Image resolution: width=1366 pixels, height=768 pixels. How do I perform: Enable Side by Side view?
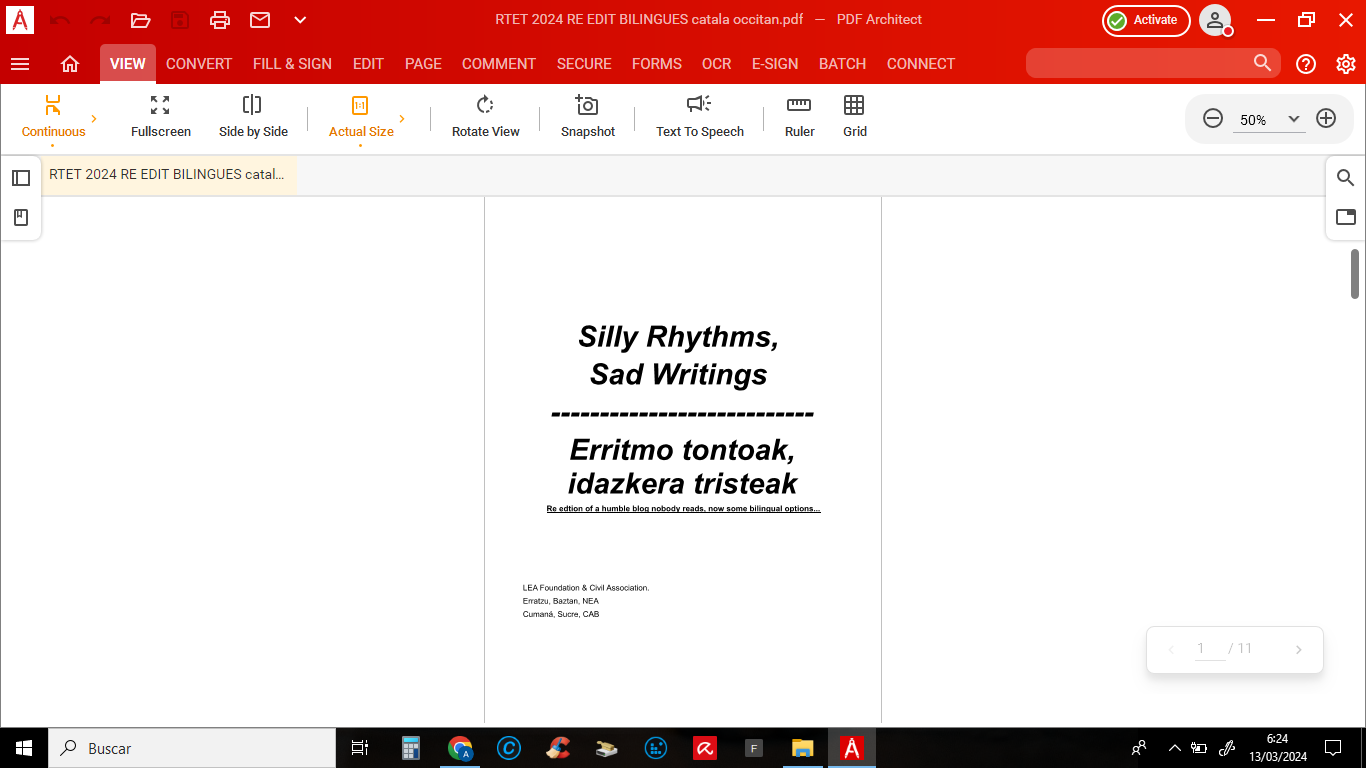[253, 118]
